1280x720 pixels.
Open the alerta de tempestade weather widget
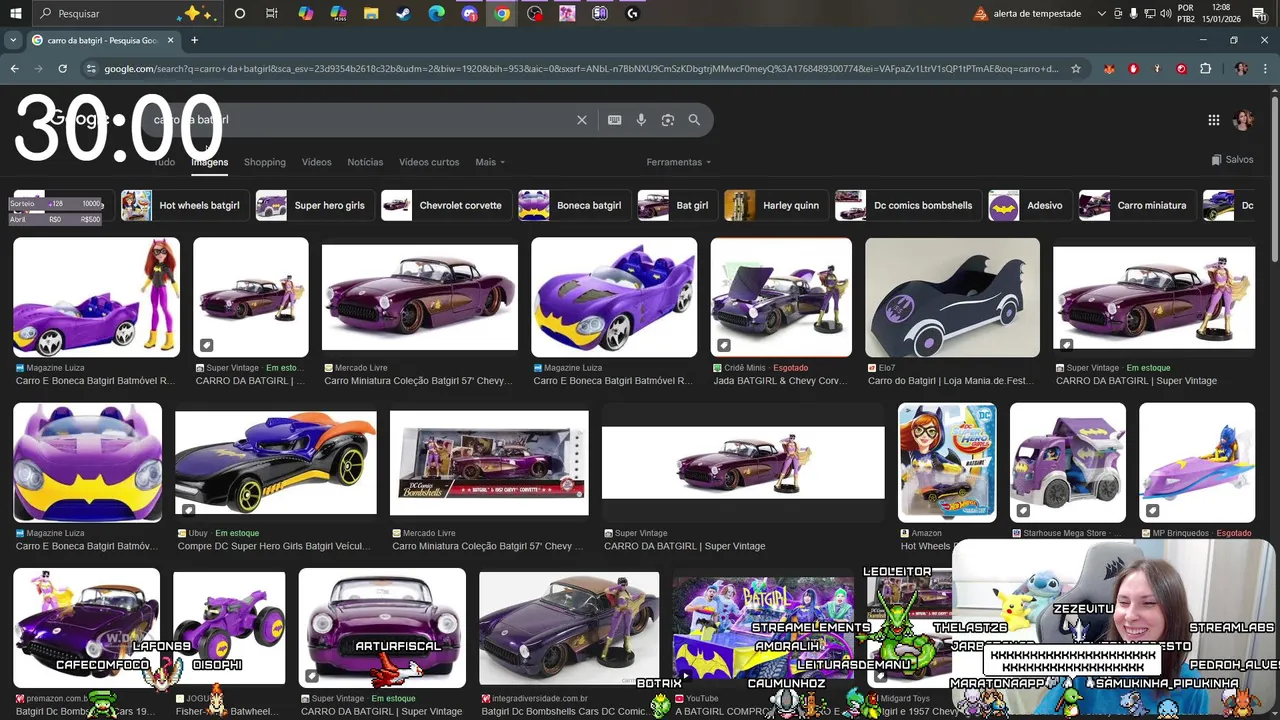coord(1027,14)
